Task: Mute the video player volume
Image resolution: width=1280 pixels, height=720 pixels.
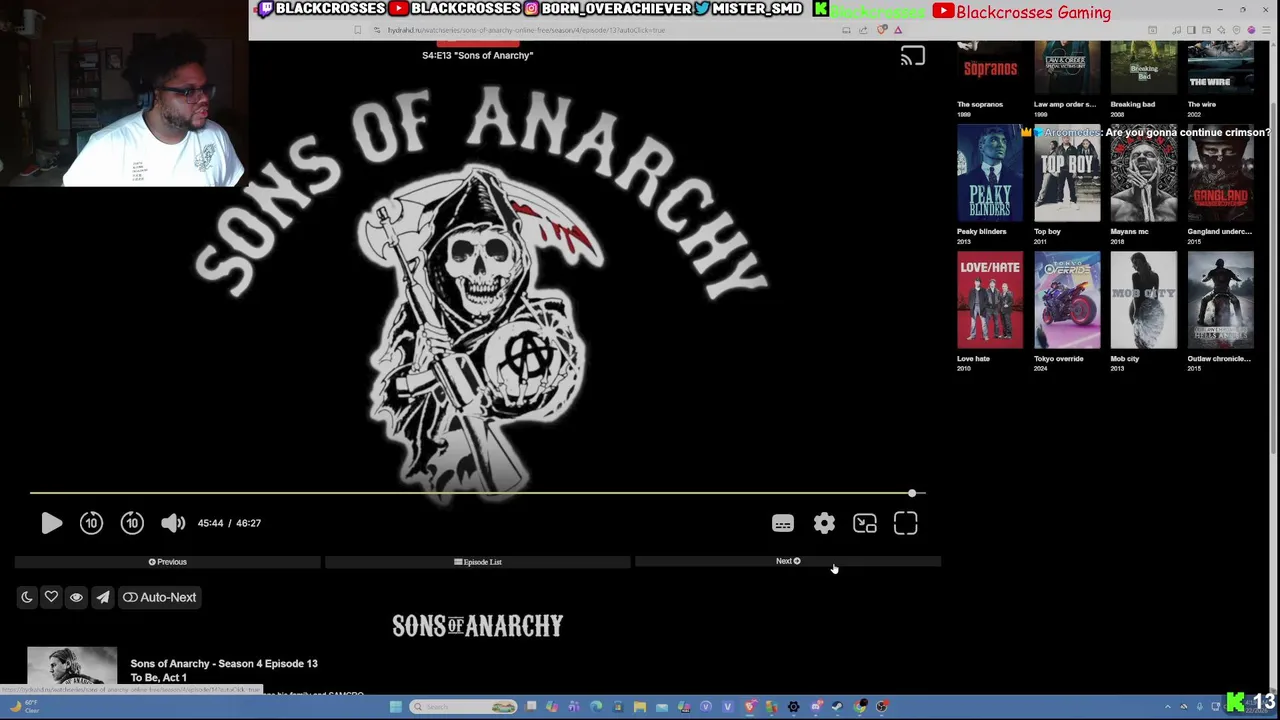Action: 173,523
